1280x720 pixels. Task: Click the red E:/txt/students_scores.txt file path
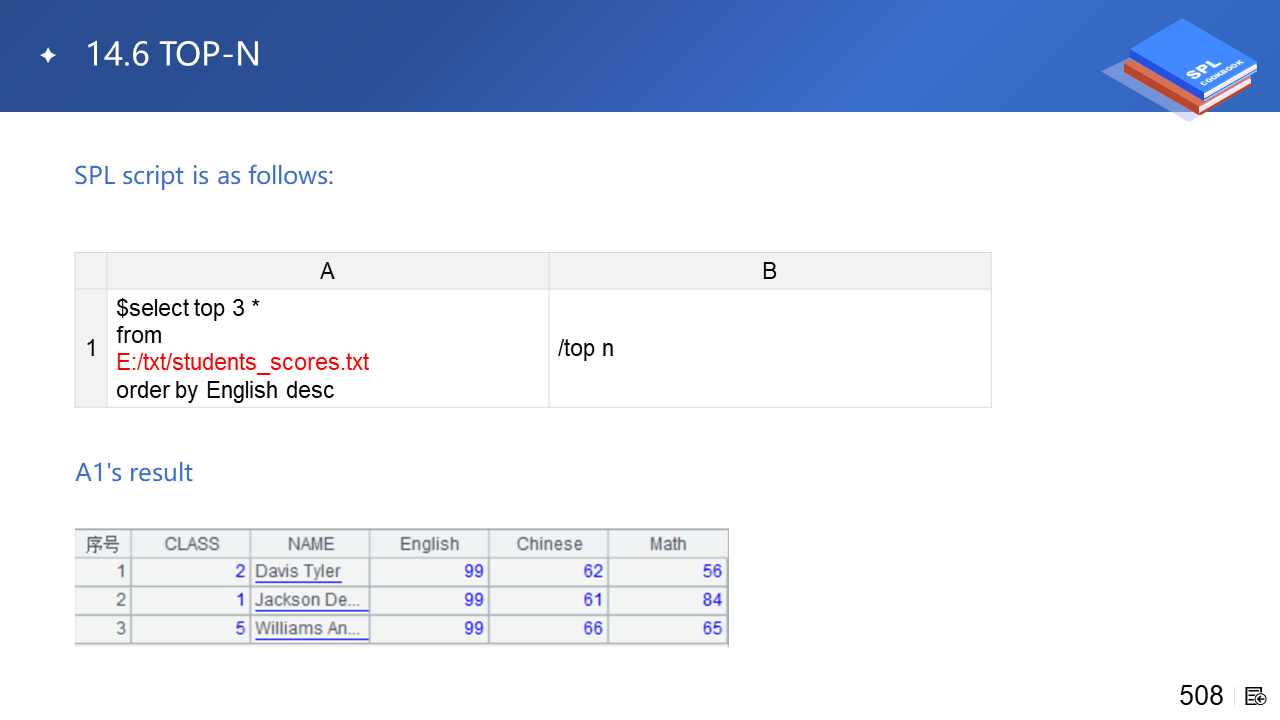(242, 362)
